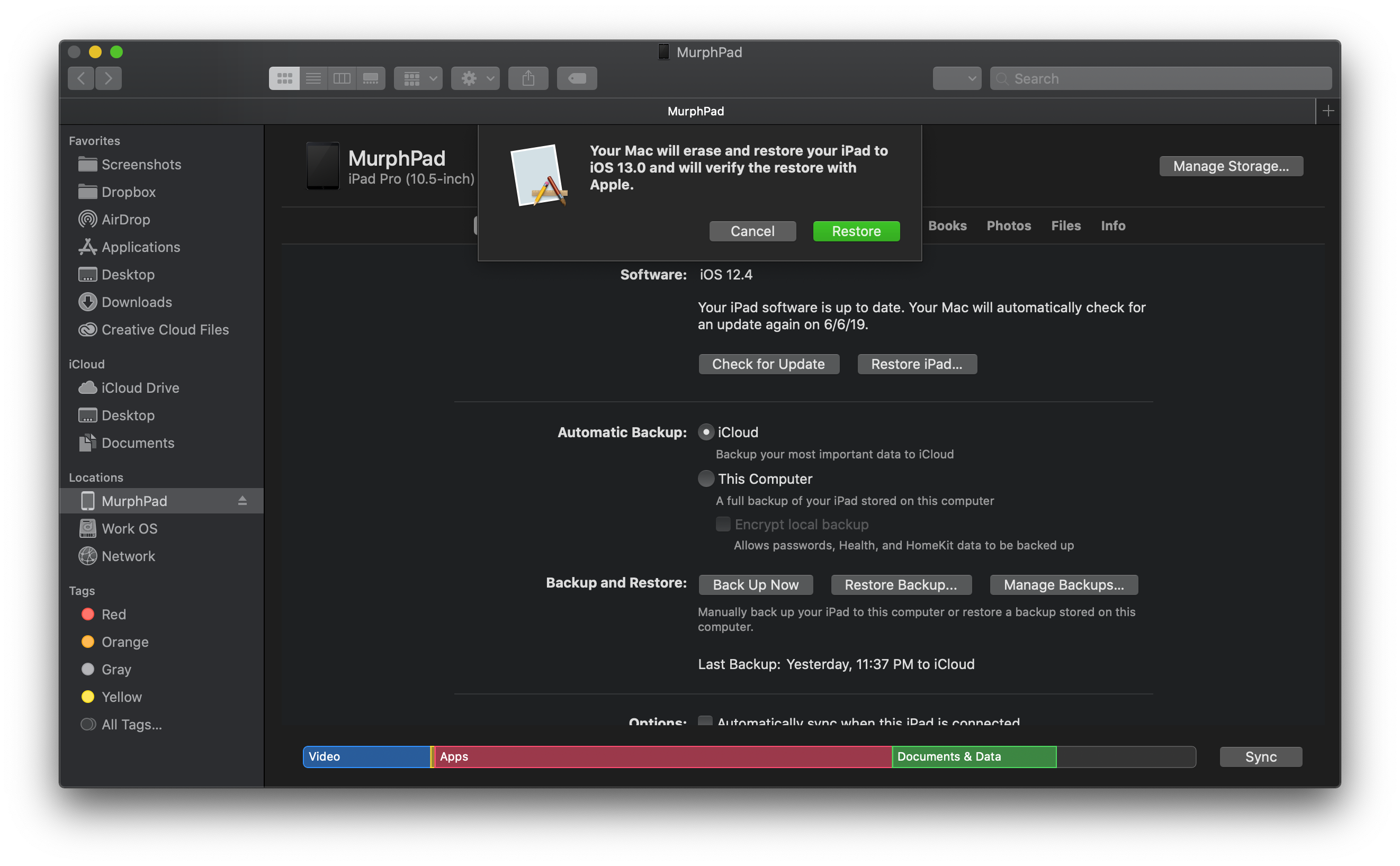This screenshot has height=866, width=1400.
Task: Switch to the Info tab
Action: coord(1113,225)
